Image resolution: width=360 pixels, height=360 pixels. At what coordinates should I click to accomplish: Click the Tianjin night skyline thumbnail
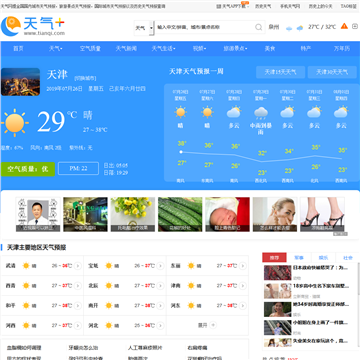(20, 82)
